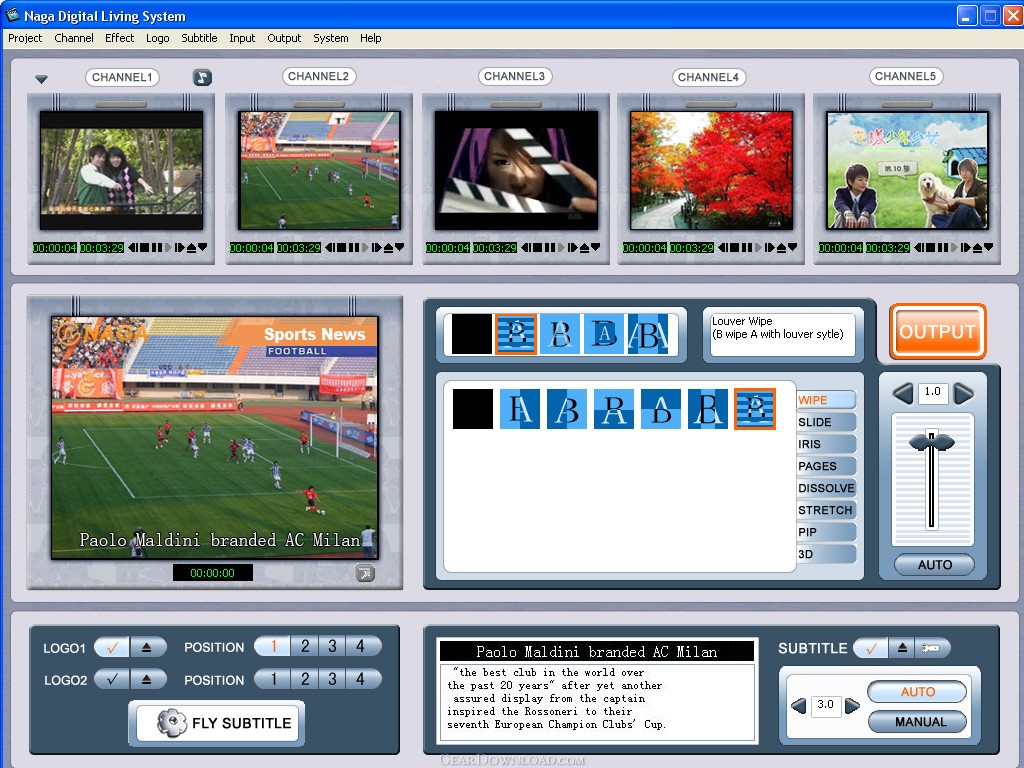Open Channel 1 source dropdown arrow
Screen dimensions: 1024x768
[x=202, y=247]
